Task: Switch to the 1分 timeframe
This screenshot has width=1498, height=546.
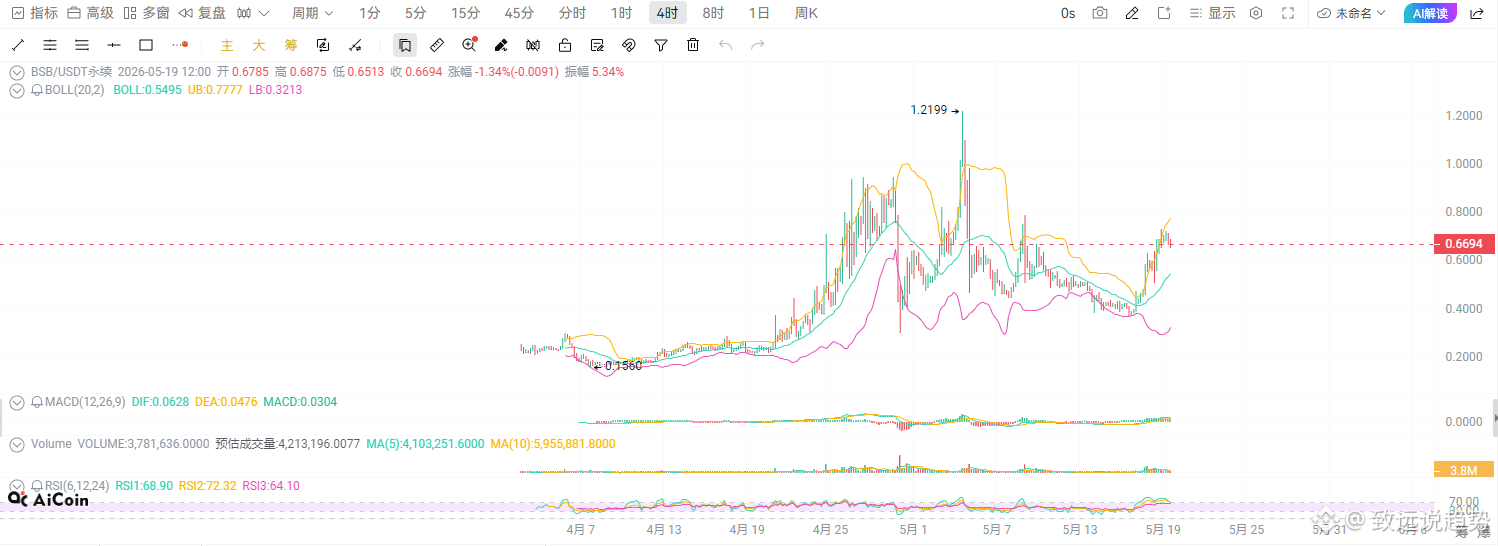Action: pyautogui.click(x=370, y=13)
